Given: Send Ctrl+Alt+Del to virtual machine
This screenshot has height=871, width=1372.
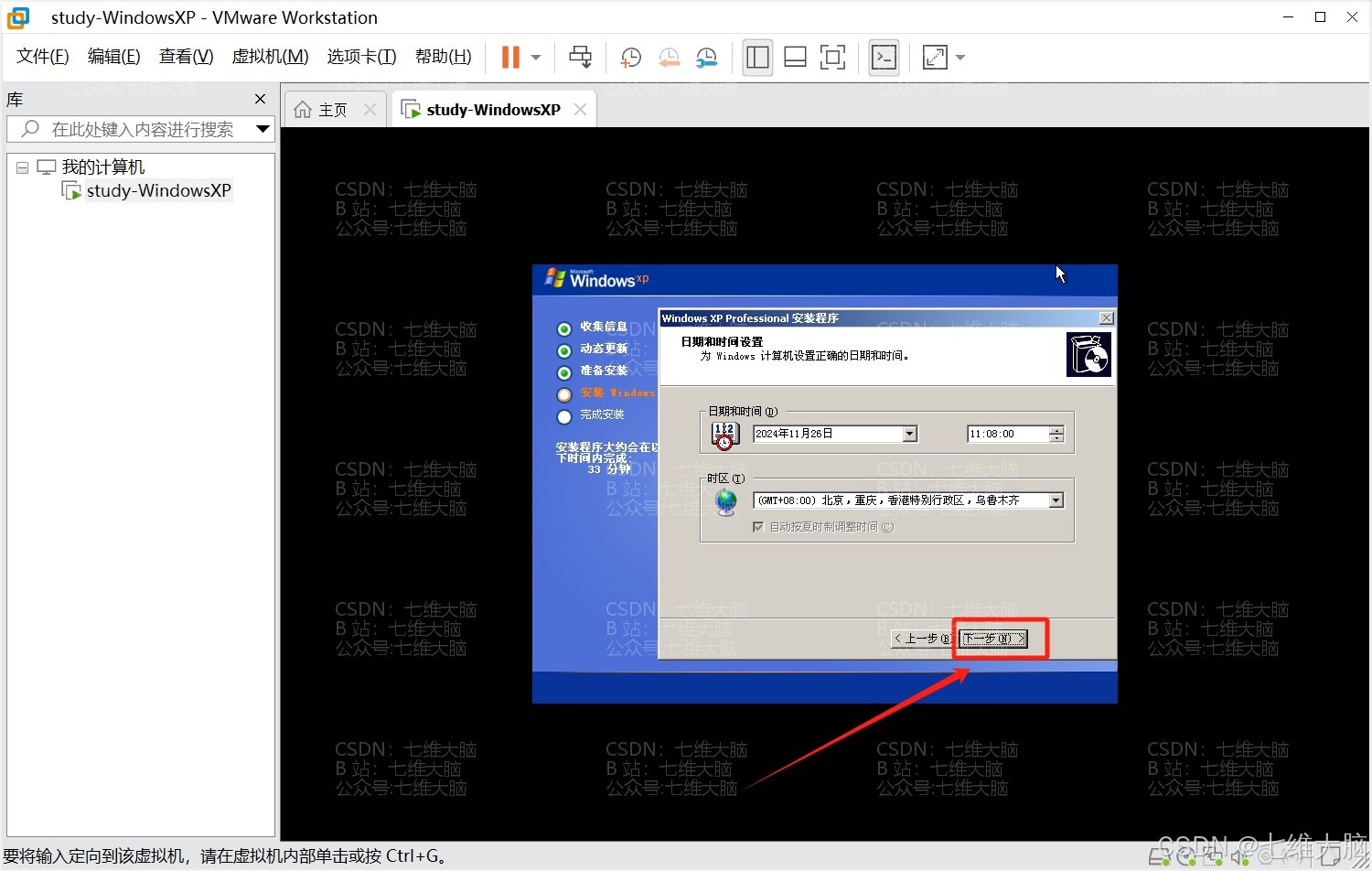Looking at the screenshot, I should [x=580, y=57].
